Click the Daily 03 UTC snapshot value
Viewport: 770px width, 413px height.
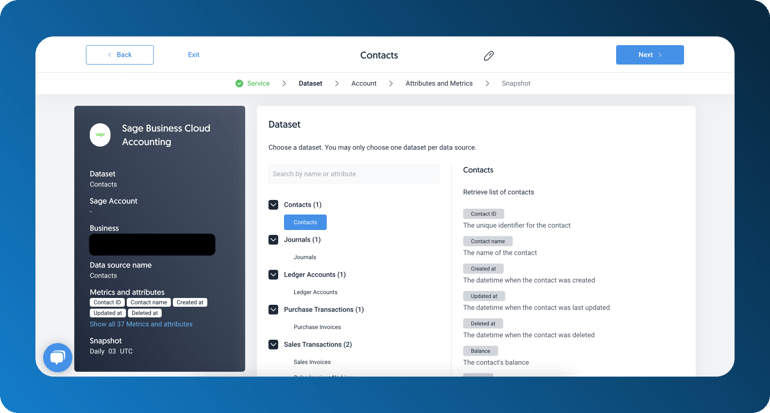tap(111, 351)
